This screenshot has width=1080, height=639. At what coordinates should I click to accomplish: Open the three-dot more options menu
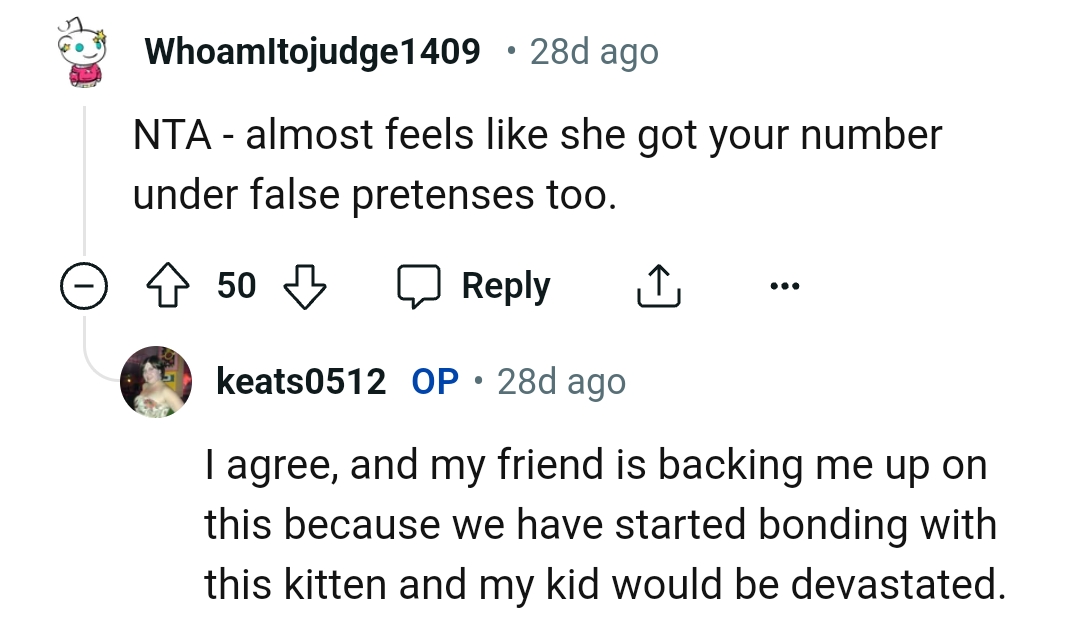coord(785,286)
